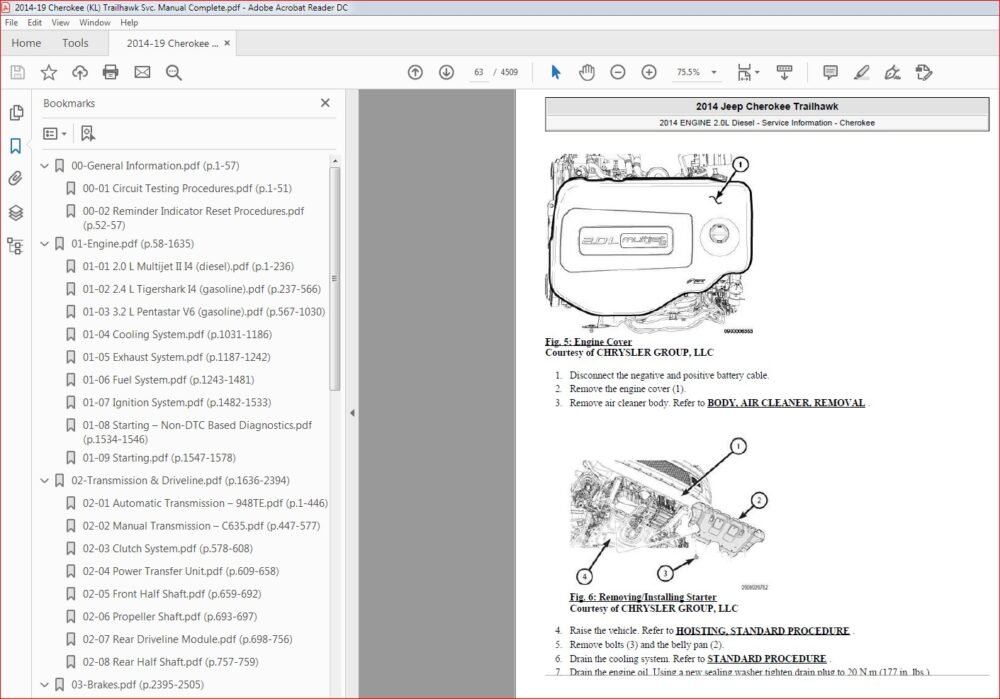Open 01-03 3.2 L Pentastar V6 bookmark
Image resolution: width=1000 pixels, height=699 pixels.
(203, 311)
